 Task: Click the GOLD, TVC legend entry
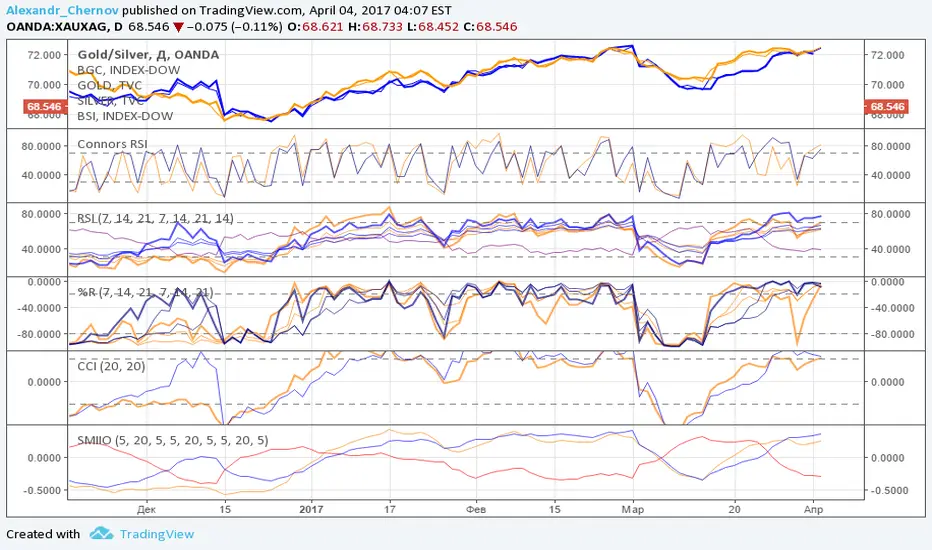point(109,86)
